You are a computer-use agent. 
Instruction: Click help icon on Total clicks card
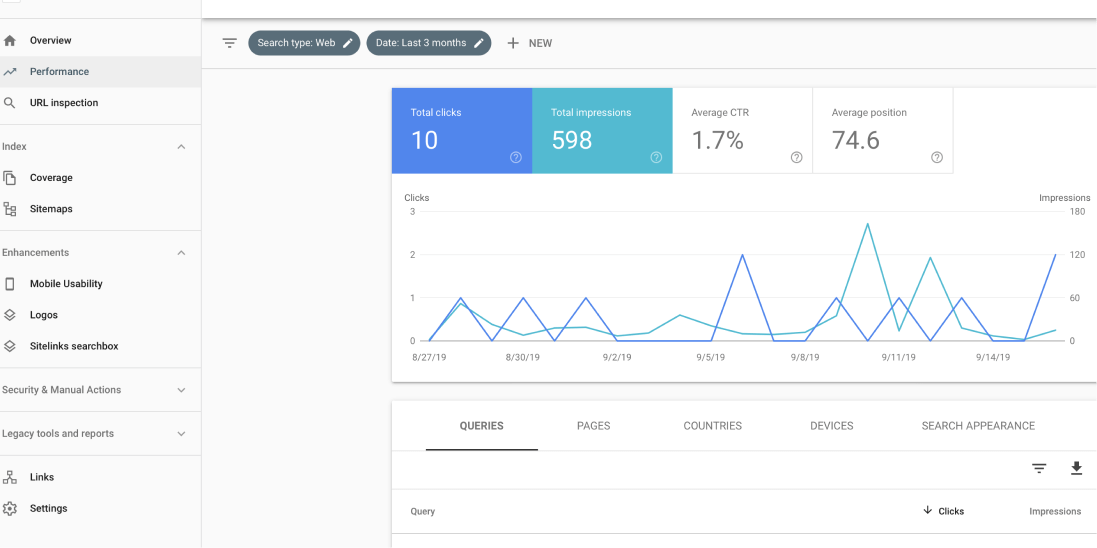click(516, 157)
